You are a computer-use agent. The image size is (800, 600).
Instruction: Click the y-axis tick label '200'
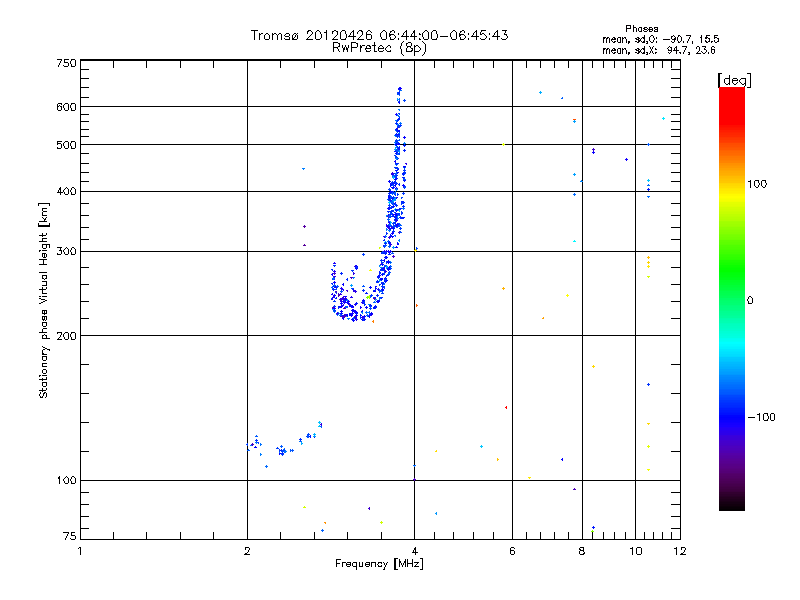pos(66,336)
